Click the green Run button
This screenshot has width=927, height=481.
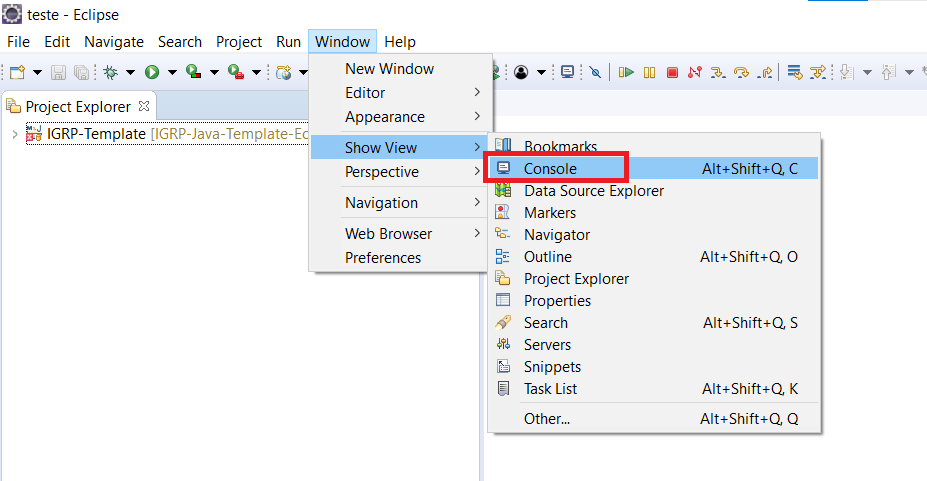tap(152, 72)
